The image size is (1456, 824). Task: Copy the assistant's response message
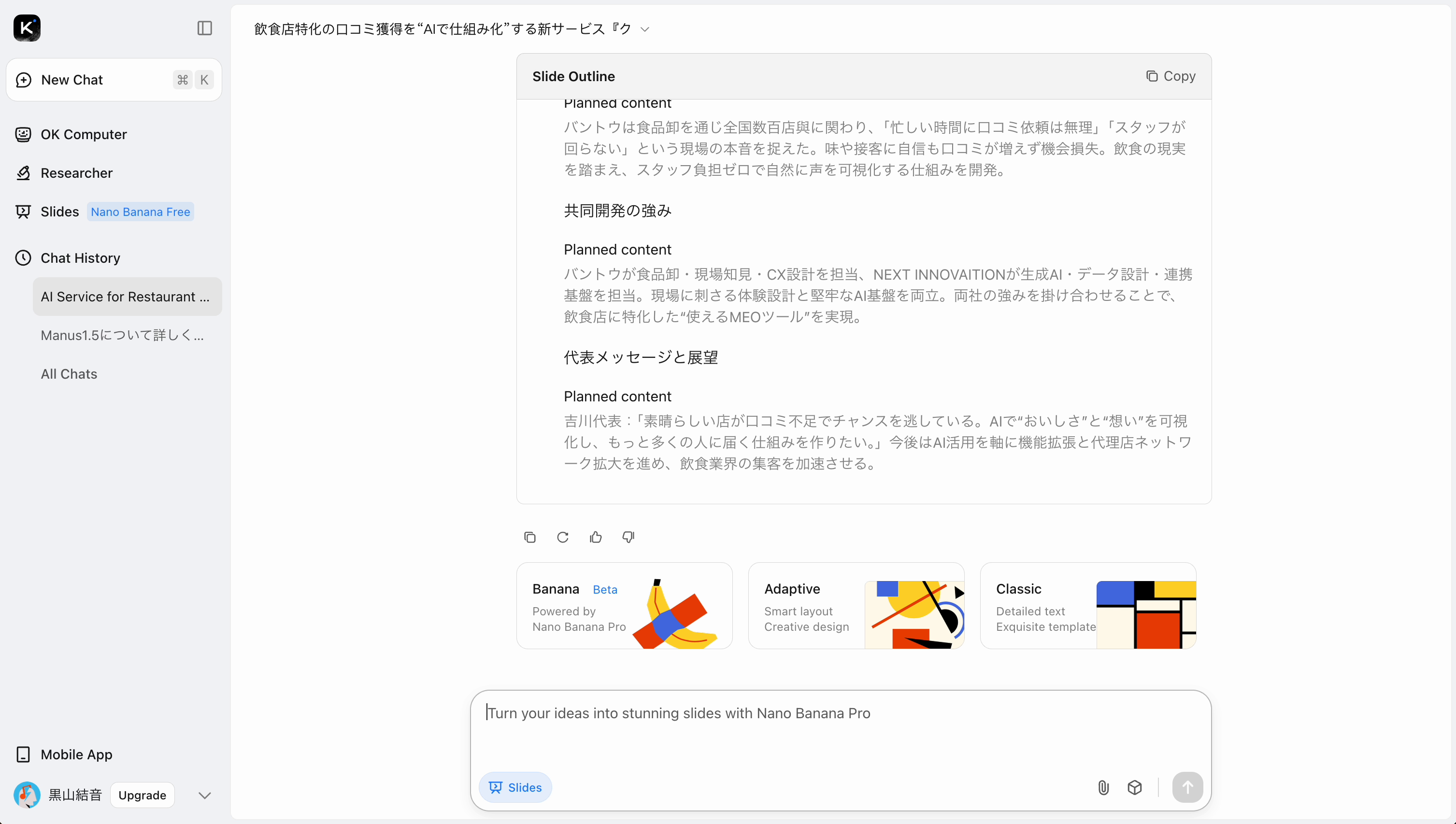click(529, 537)
